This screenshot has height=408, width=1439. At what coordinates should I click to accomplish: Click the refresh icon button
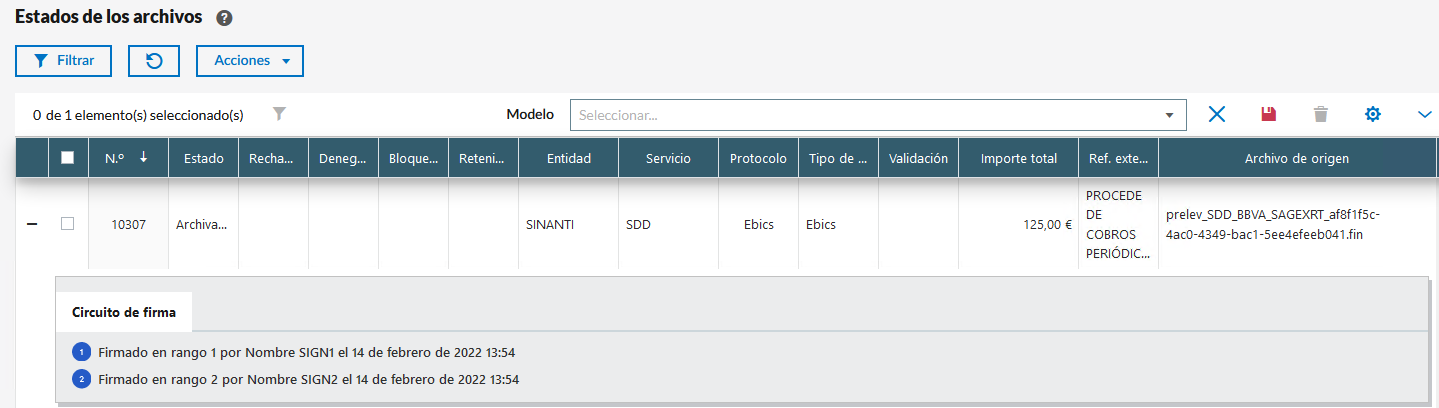154,61
